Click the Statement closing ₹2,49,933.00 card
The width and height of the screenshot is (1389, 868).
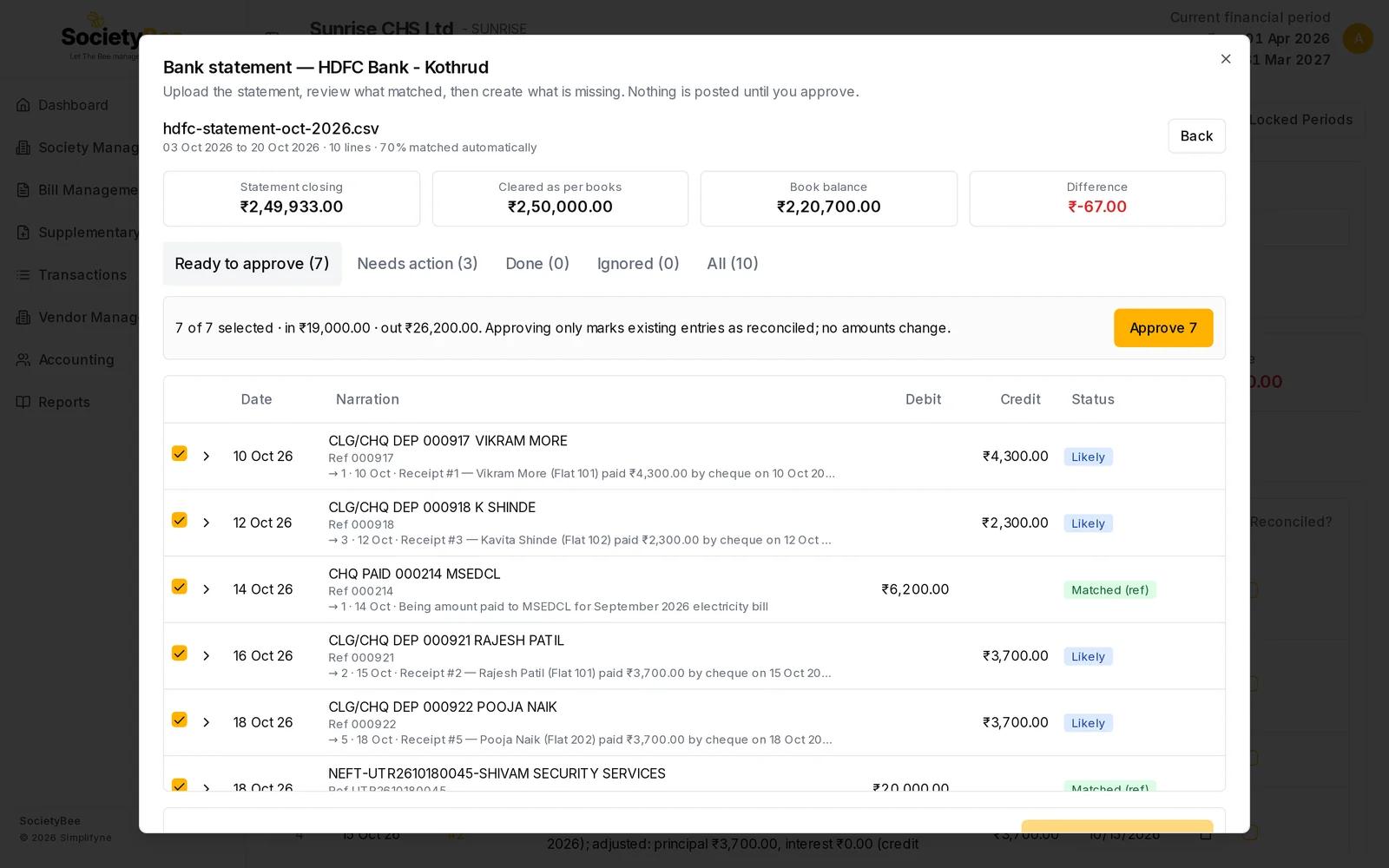(x=292, y=199)
